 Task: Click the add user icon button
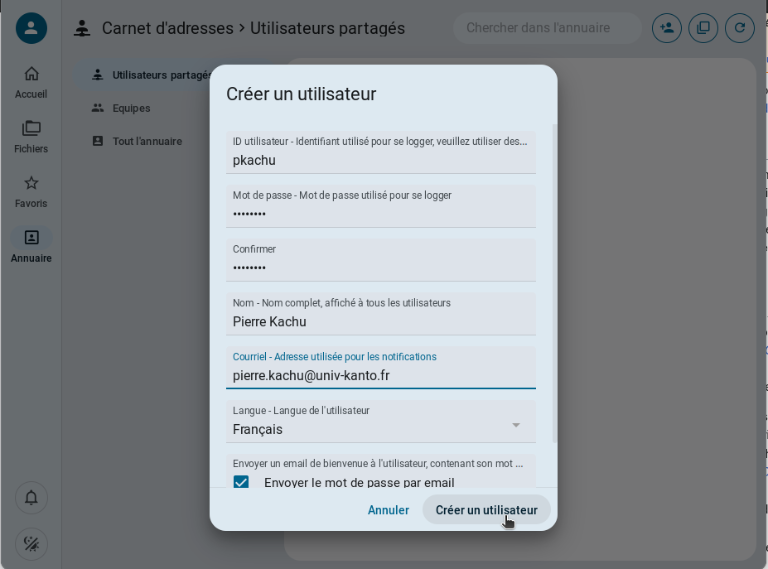click(667, 28)
